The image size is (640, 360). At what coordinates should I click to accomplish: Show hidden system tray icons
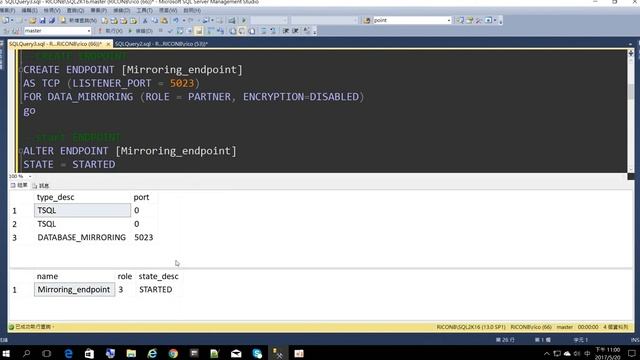(x=547, y=353)
